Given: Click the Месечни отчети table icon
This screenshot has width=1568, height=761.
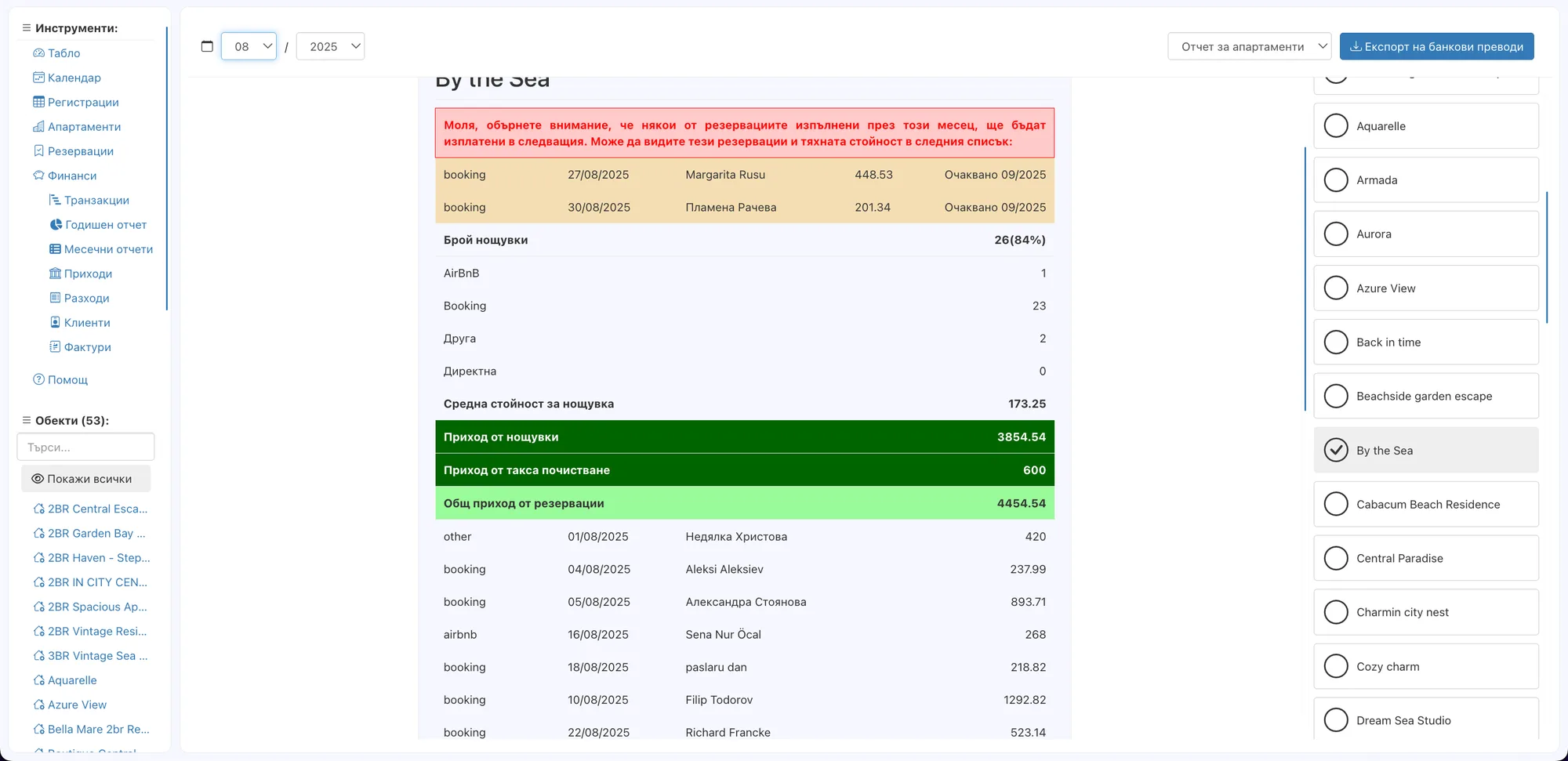Looking at the screenshot, I should 55,249.
